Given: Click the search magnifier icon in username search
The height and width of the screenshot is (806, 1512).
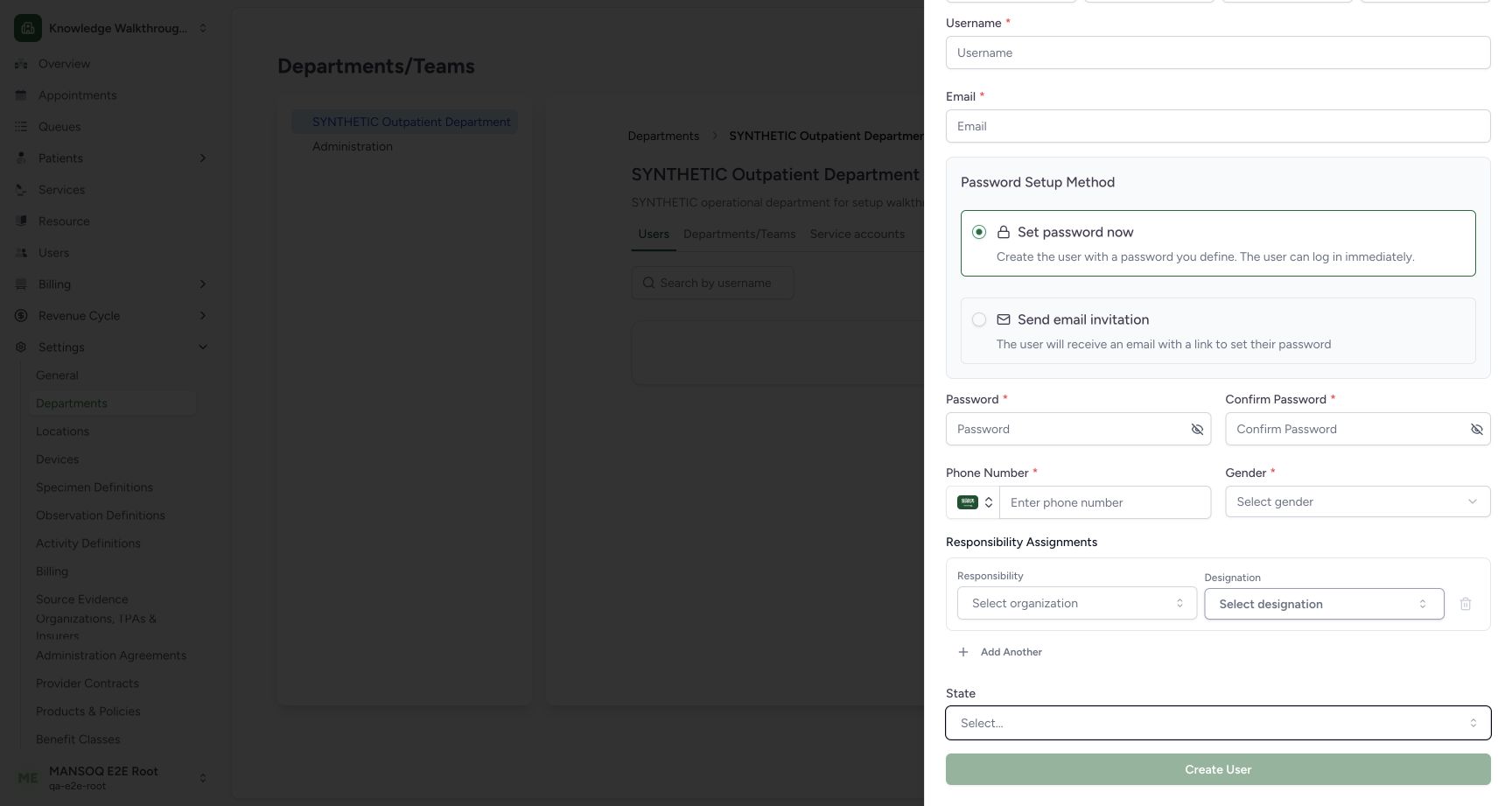Looking at the screenshot, I should pyautogui.click(x=648, y=283).
